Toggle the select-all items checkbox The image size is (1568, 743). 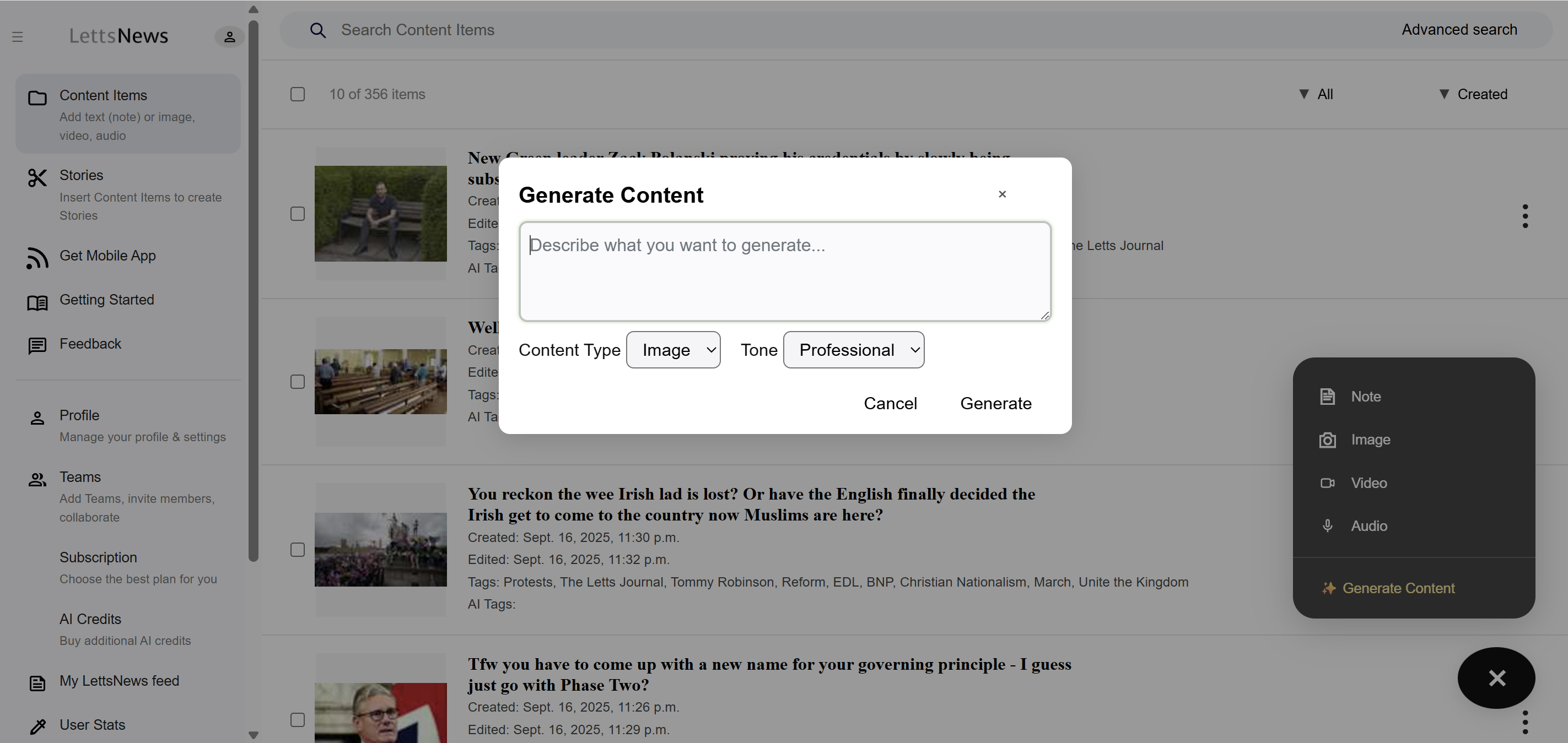point(298,94)
